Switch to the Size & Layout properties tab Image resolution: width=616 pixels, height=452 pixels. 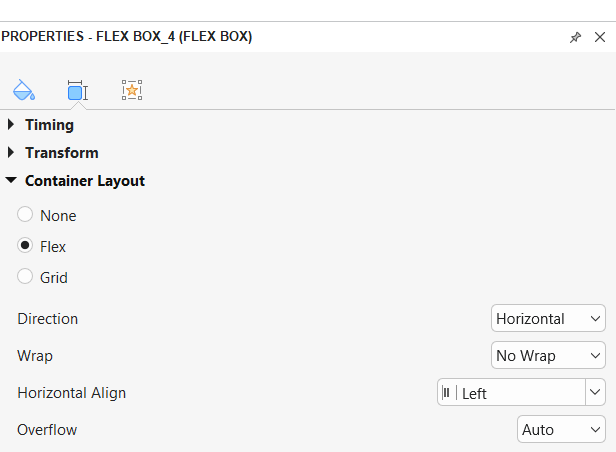[77, 91]
